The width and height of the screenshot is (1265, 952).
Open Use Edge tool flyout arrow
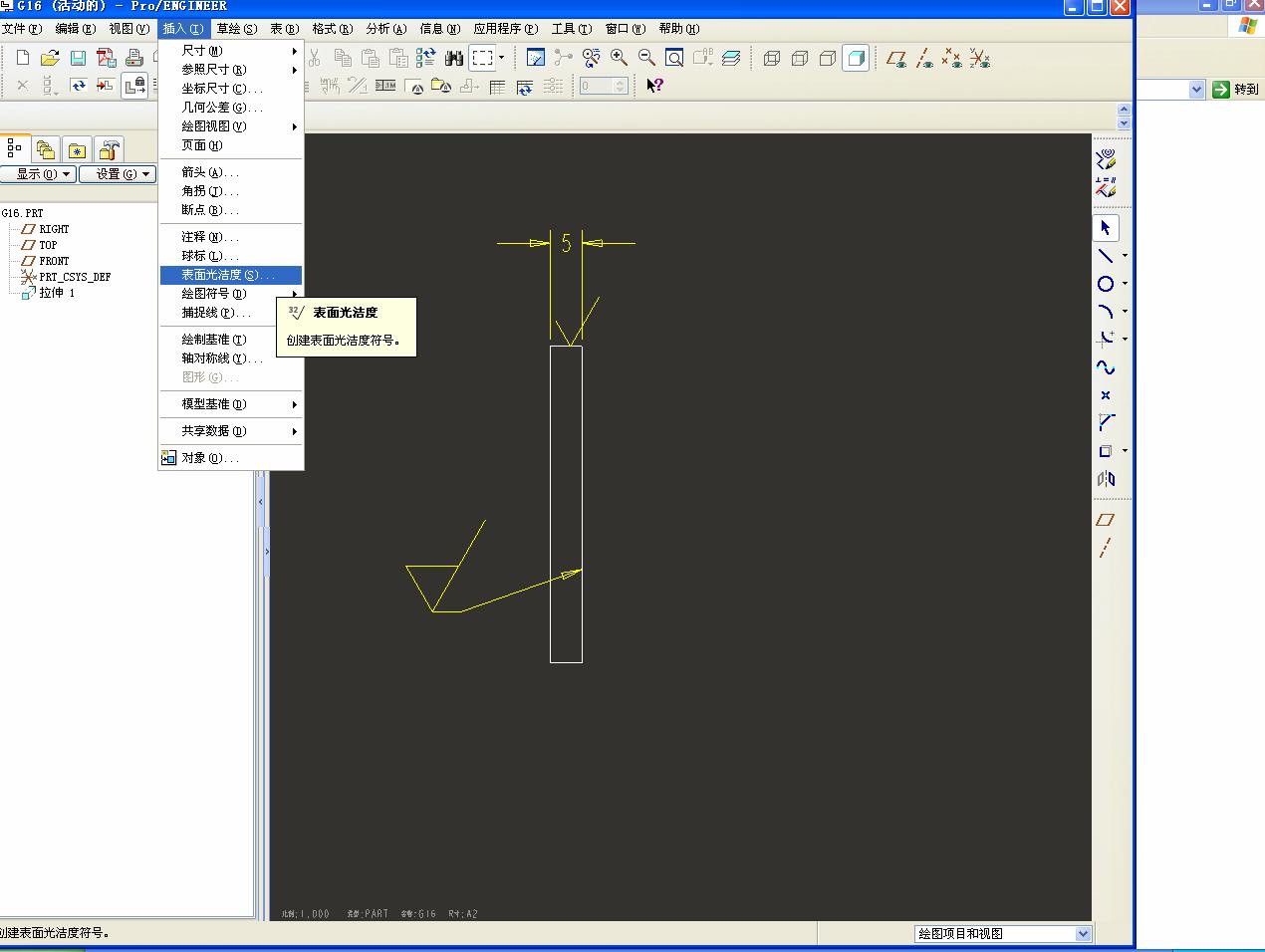pos(1125,451)
